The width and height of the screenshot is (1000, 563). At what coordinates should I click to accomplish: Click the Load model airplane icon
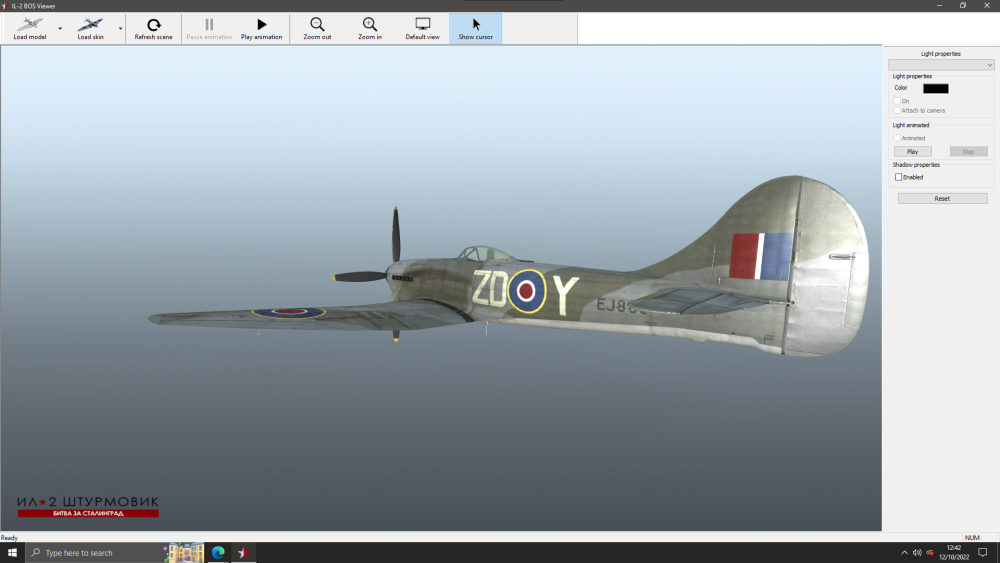click(30, 25)
